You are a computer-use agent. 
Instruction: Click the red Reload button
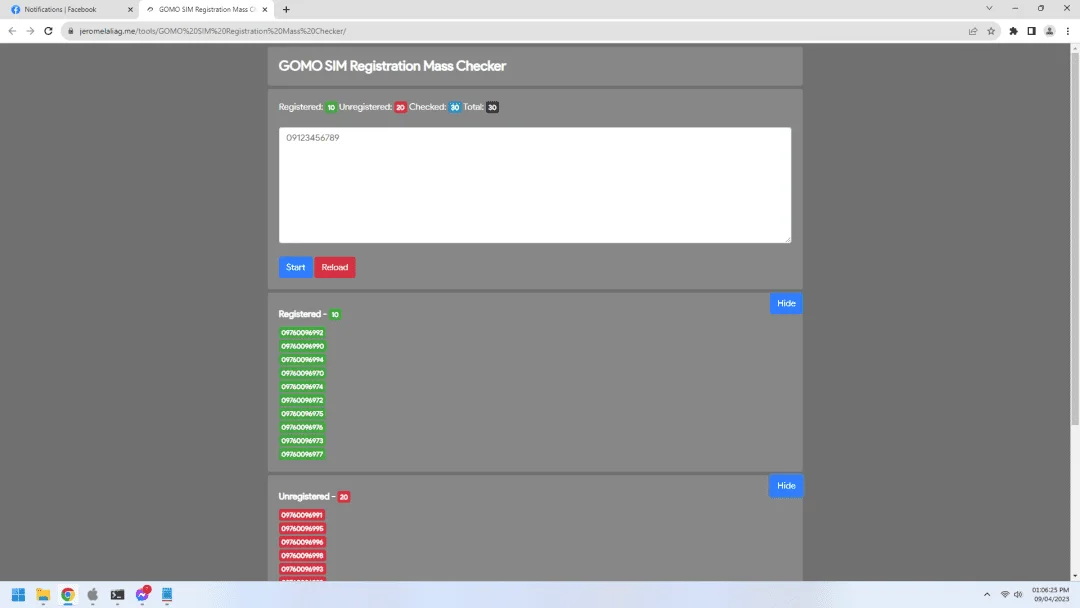[335, 267]
